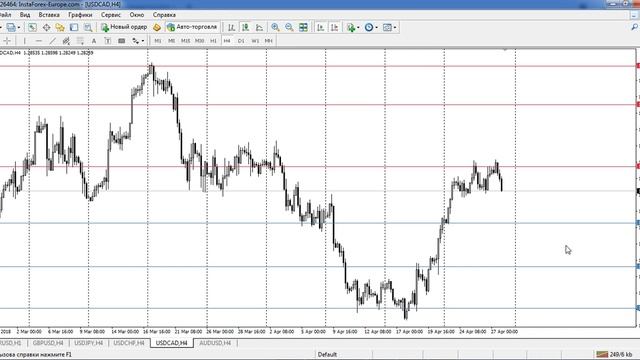Click the 27 Apr 00:00 date label

pos(504,331)
